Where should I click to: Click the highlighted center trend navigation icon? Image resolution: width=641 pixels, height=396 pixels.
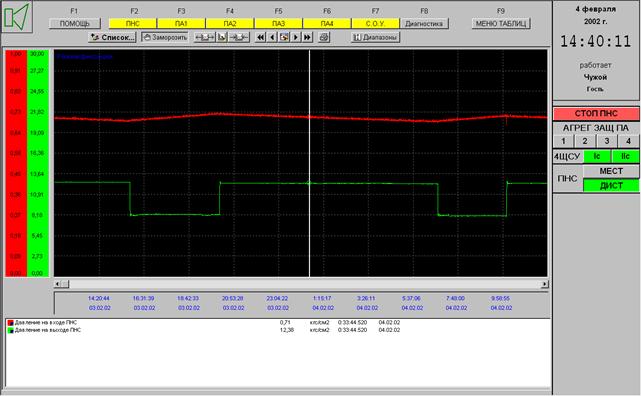(284, 37)
